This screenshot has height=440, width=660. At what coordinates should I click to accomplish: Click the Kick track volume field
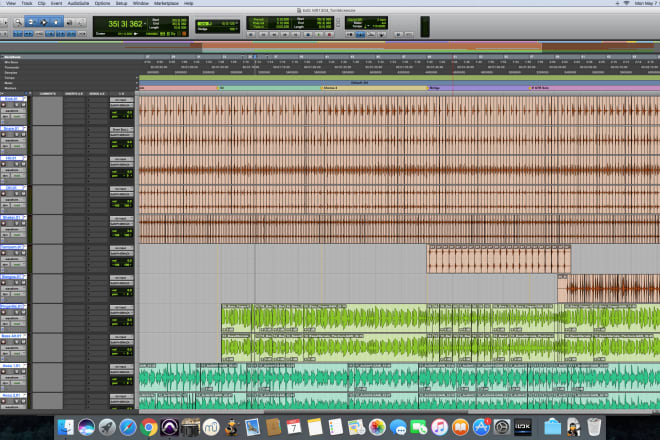pos(122,112)
